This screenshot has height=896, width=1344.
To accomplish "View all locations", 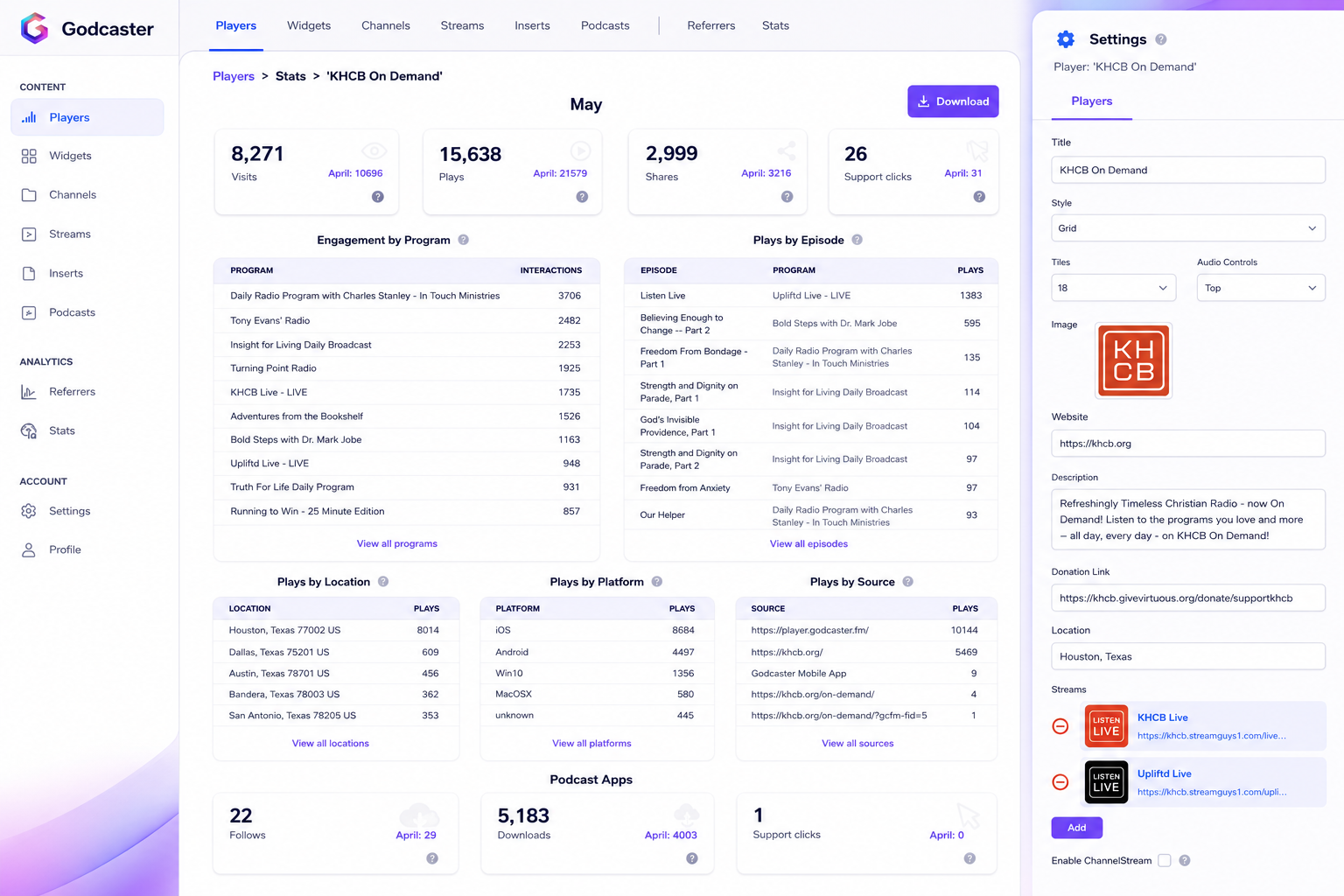I will (x=331, y=743).
